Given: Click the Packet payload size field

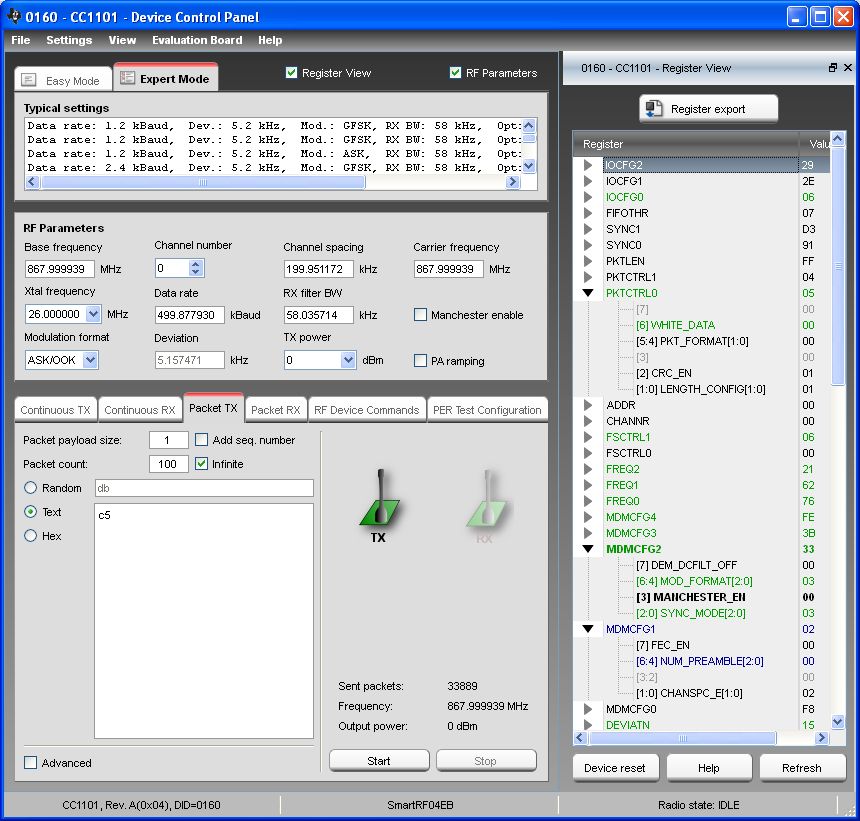Looking at the screenshot, I should pos(168,440).
